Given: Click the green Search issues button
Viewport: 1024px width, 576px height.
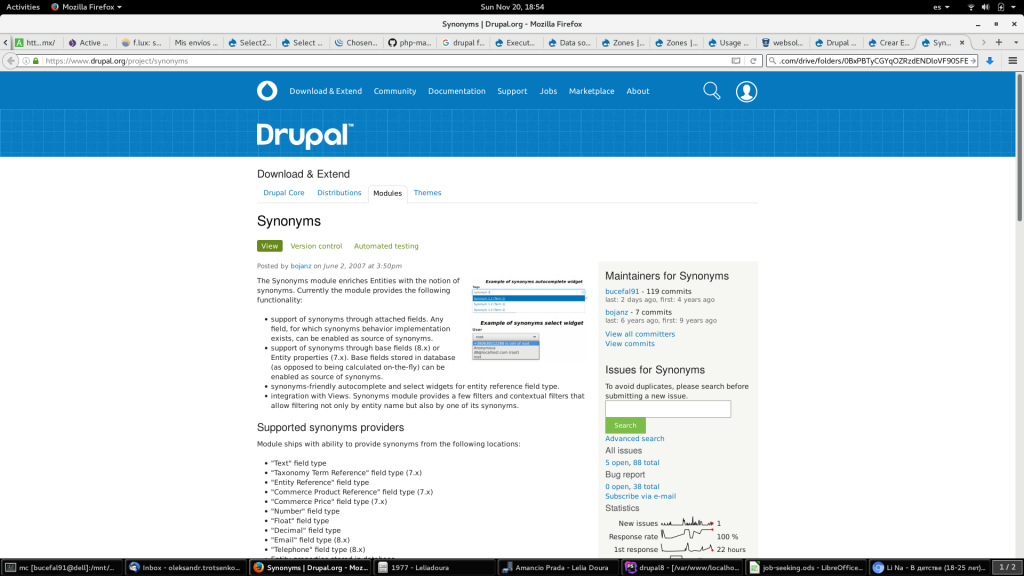Looking at the screenshot, I should pyautogui.click(x=625, y=425).
